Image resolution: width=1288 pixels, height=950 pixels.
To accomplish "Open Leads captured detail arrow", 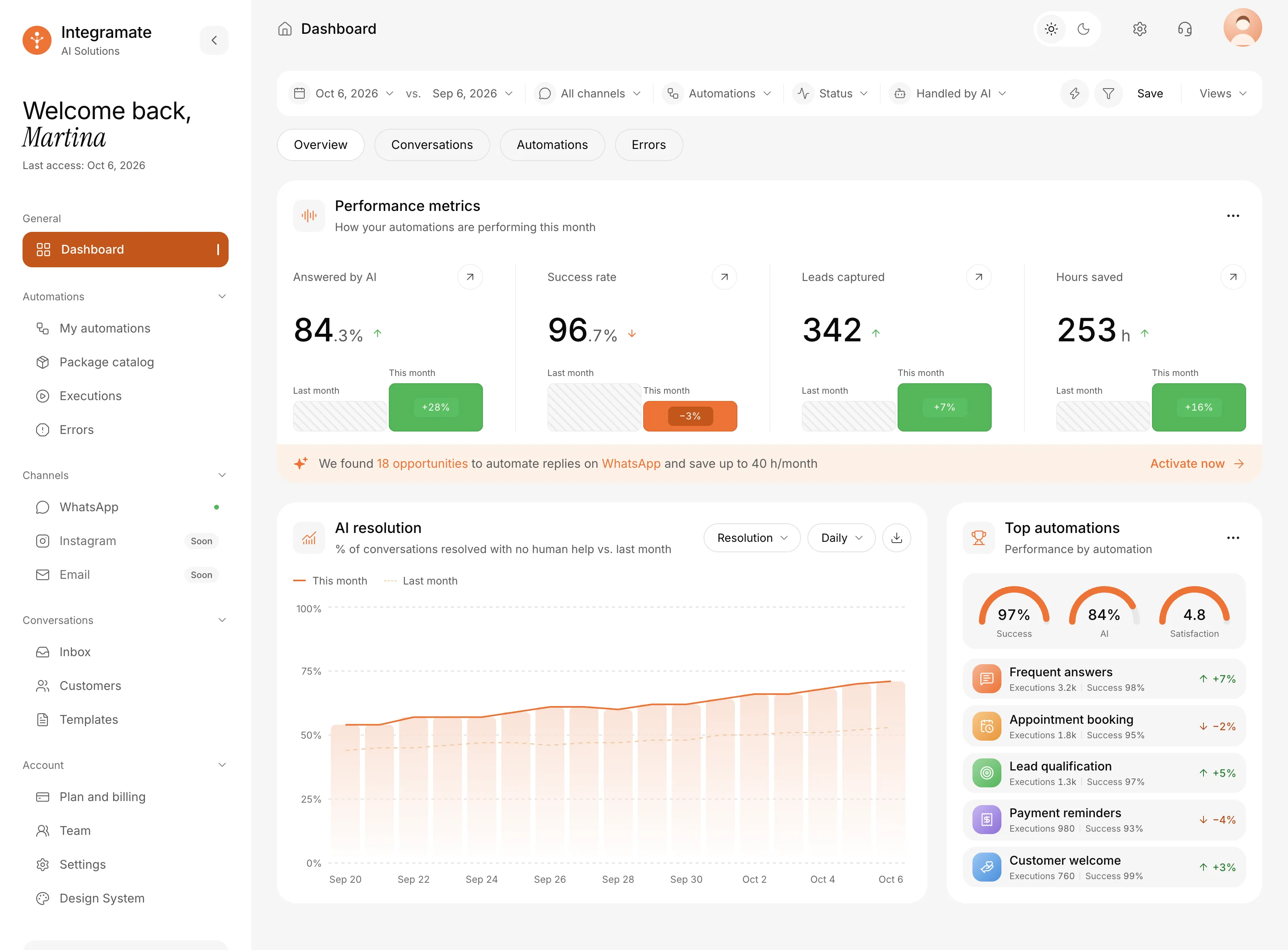I will click(978, 277).
